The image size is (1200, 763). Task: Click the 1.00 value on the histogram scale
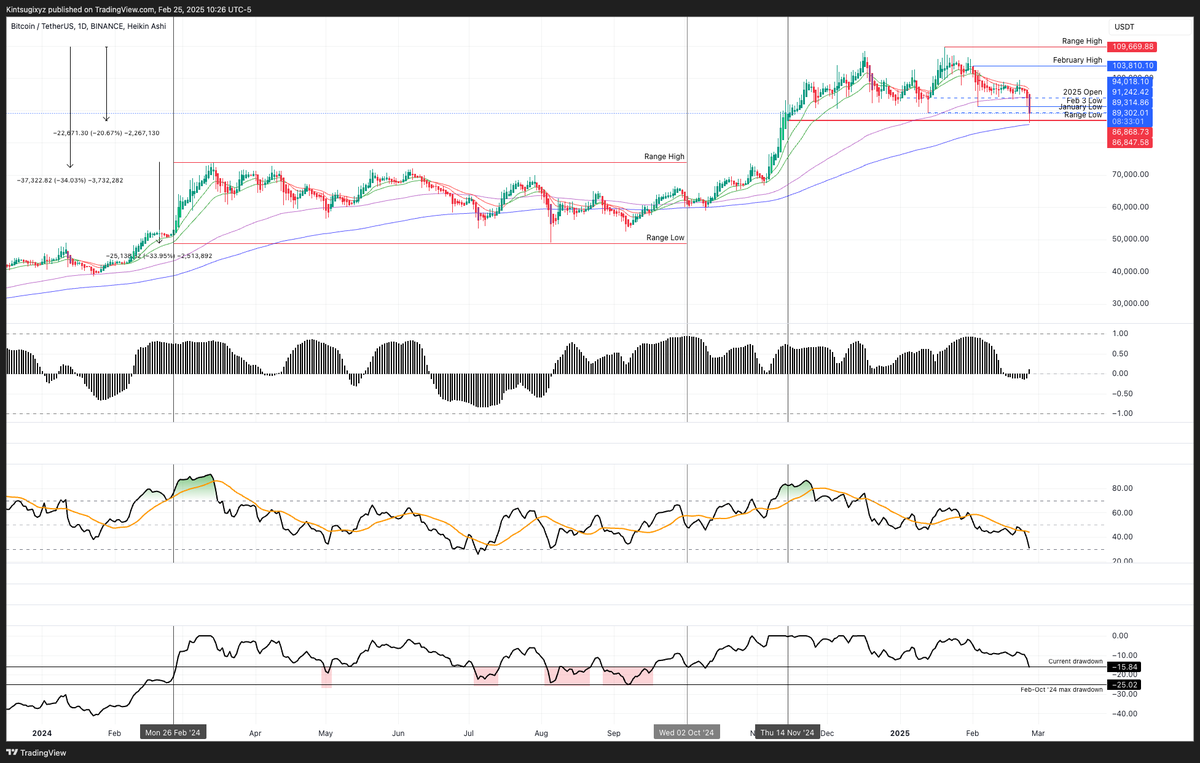click(1121, 333)
